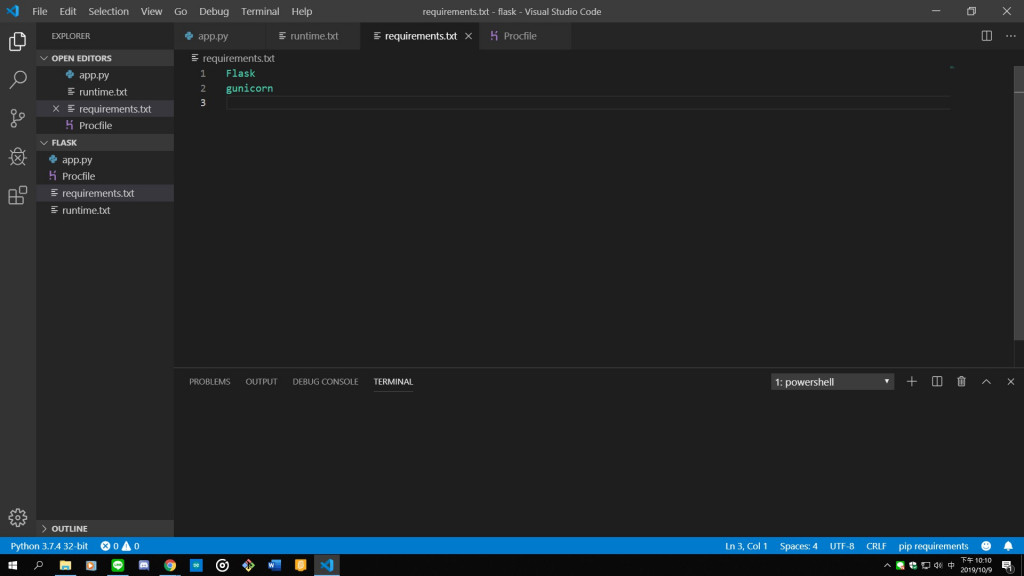Switch to the Output panel tab
The image size is (1024, 576).
pos(261,381)
